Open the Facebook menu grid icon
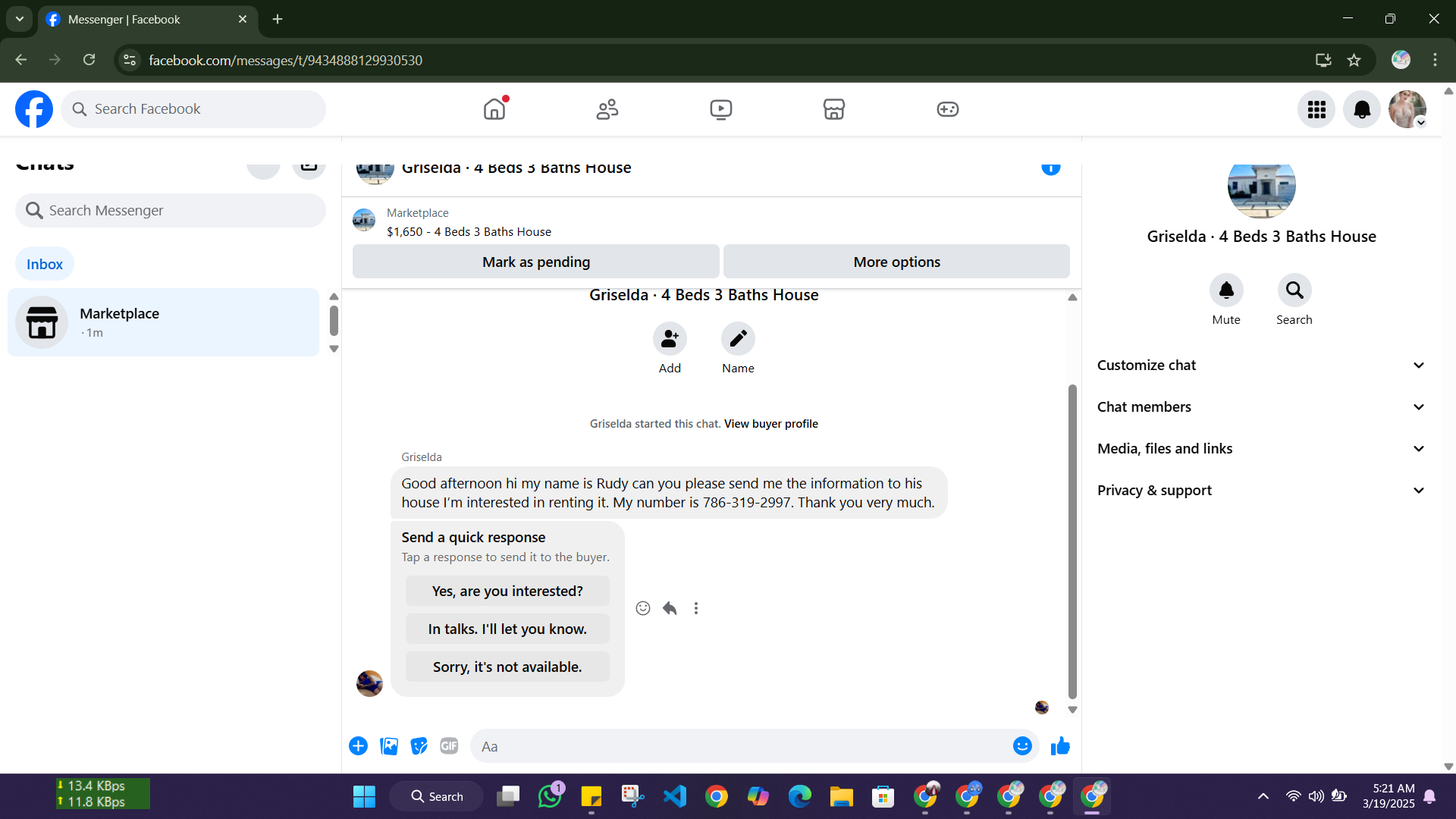The height and width of the screenshot is (819, 1456). click(x=1316, y=110)
